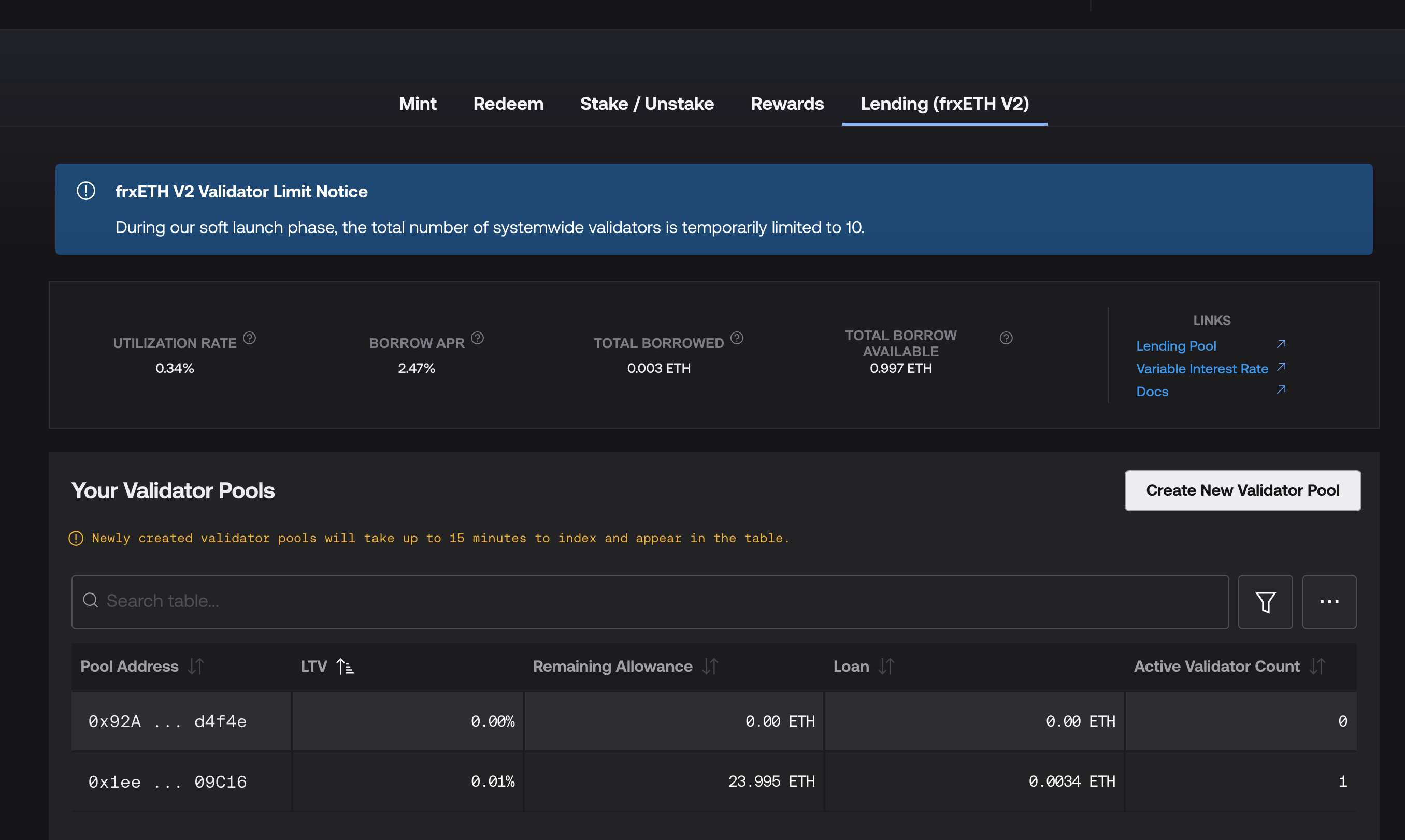The width and height of the screenshot is (1405, 840).
Task: Sort table by Pool Address column
Action: pyautogui.click(x=196, y=666)
